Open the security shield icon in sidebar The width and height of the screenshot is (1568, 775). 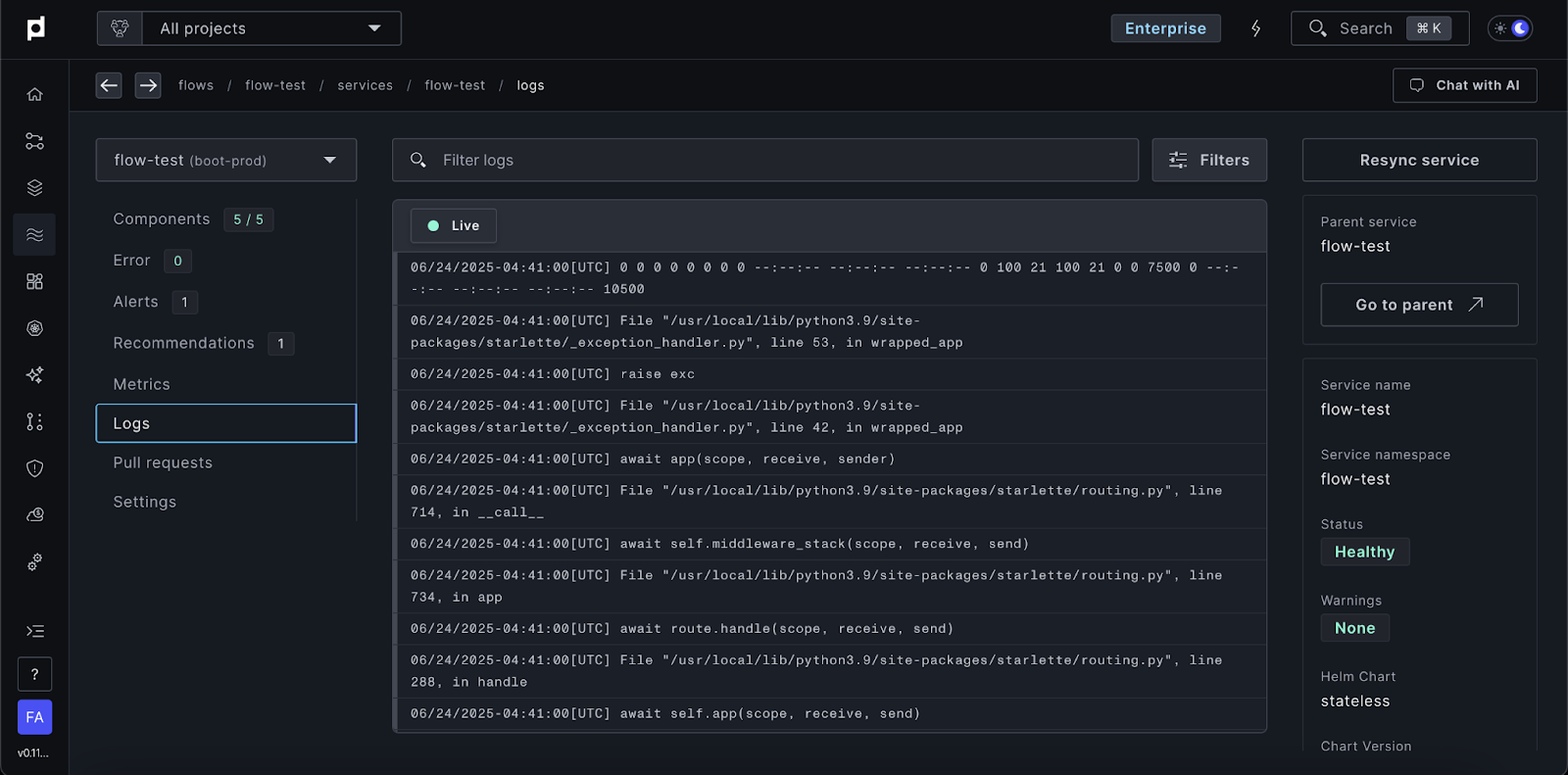[34, 468]
